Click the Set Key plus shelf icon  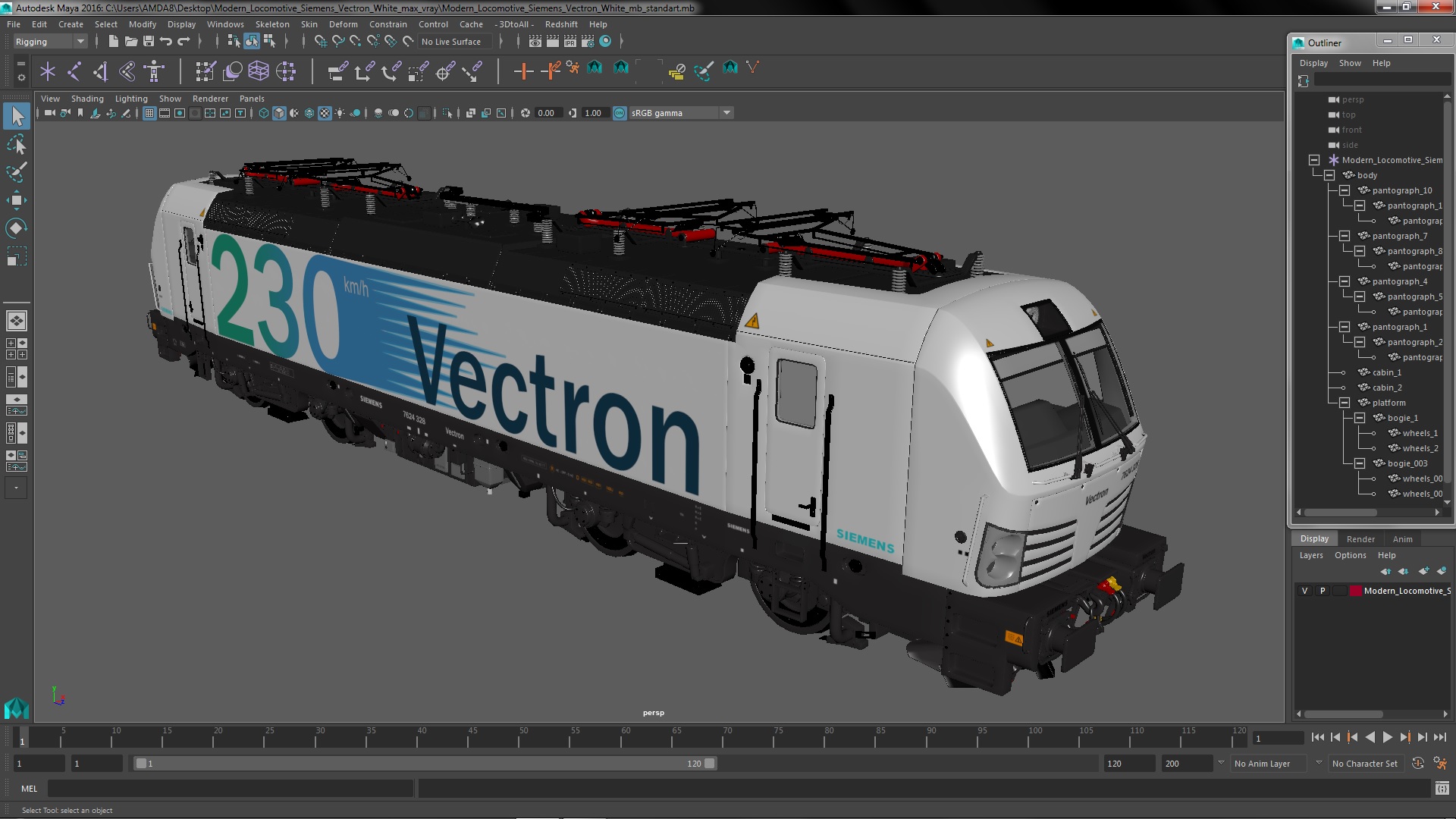[522, 71]
